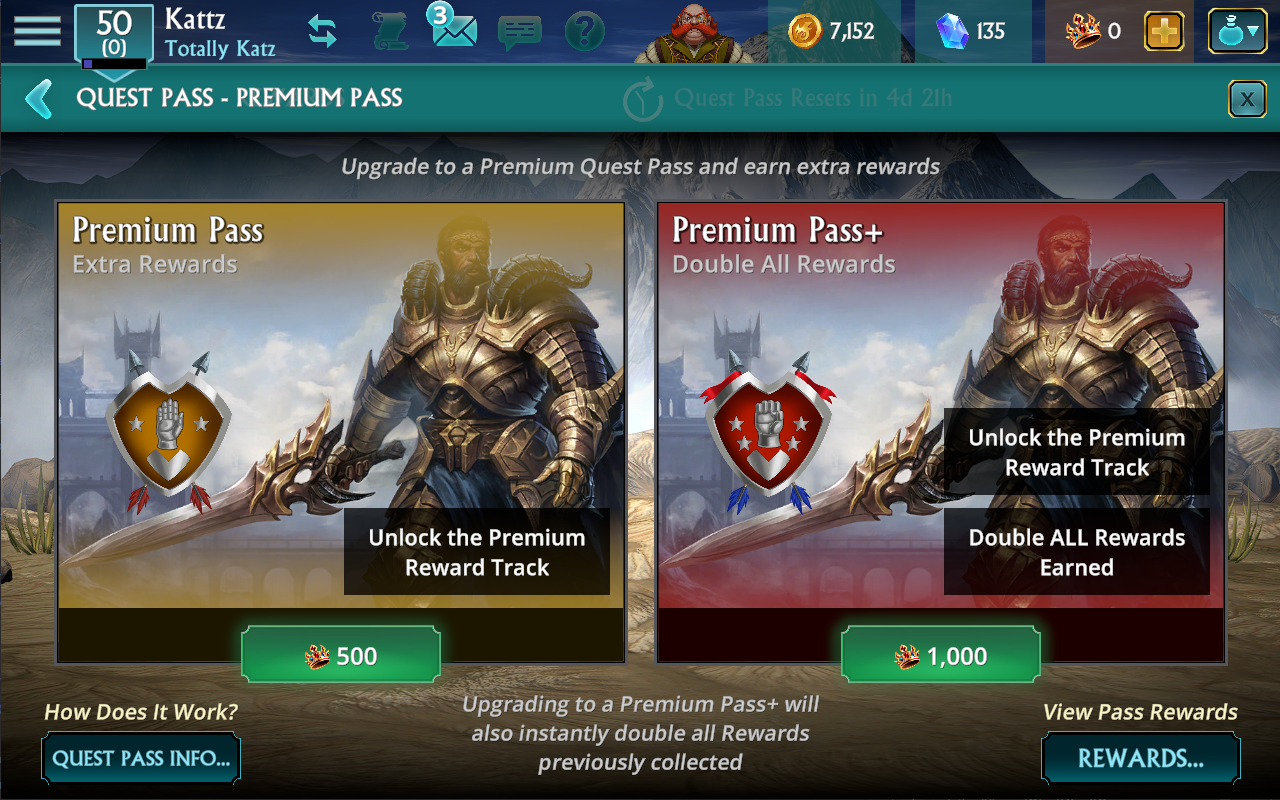Image resolution: width=1280 pixels, height=800 pixels.
Task: View pass rewards via Rewards button
Action: pyautogui.click(x=1141, y=758)
